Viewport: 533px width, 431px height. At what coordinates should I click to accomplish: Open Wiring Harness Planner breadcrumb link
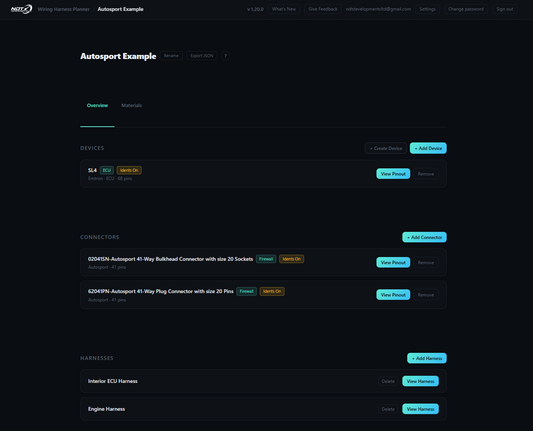pyautogui.click(x=64, y=9)
